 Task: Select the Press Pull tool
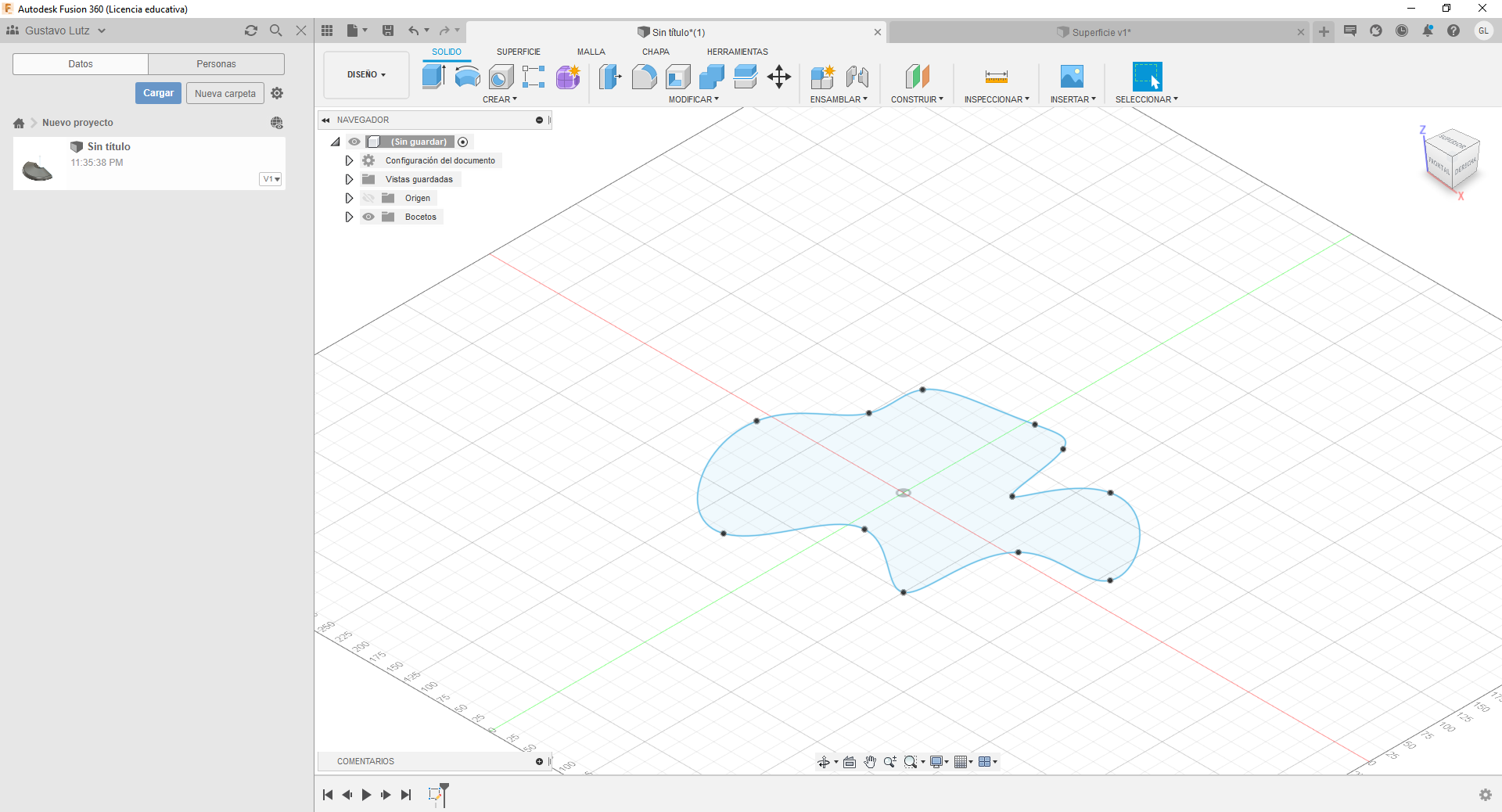coord(610,77)
